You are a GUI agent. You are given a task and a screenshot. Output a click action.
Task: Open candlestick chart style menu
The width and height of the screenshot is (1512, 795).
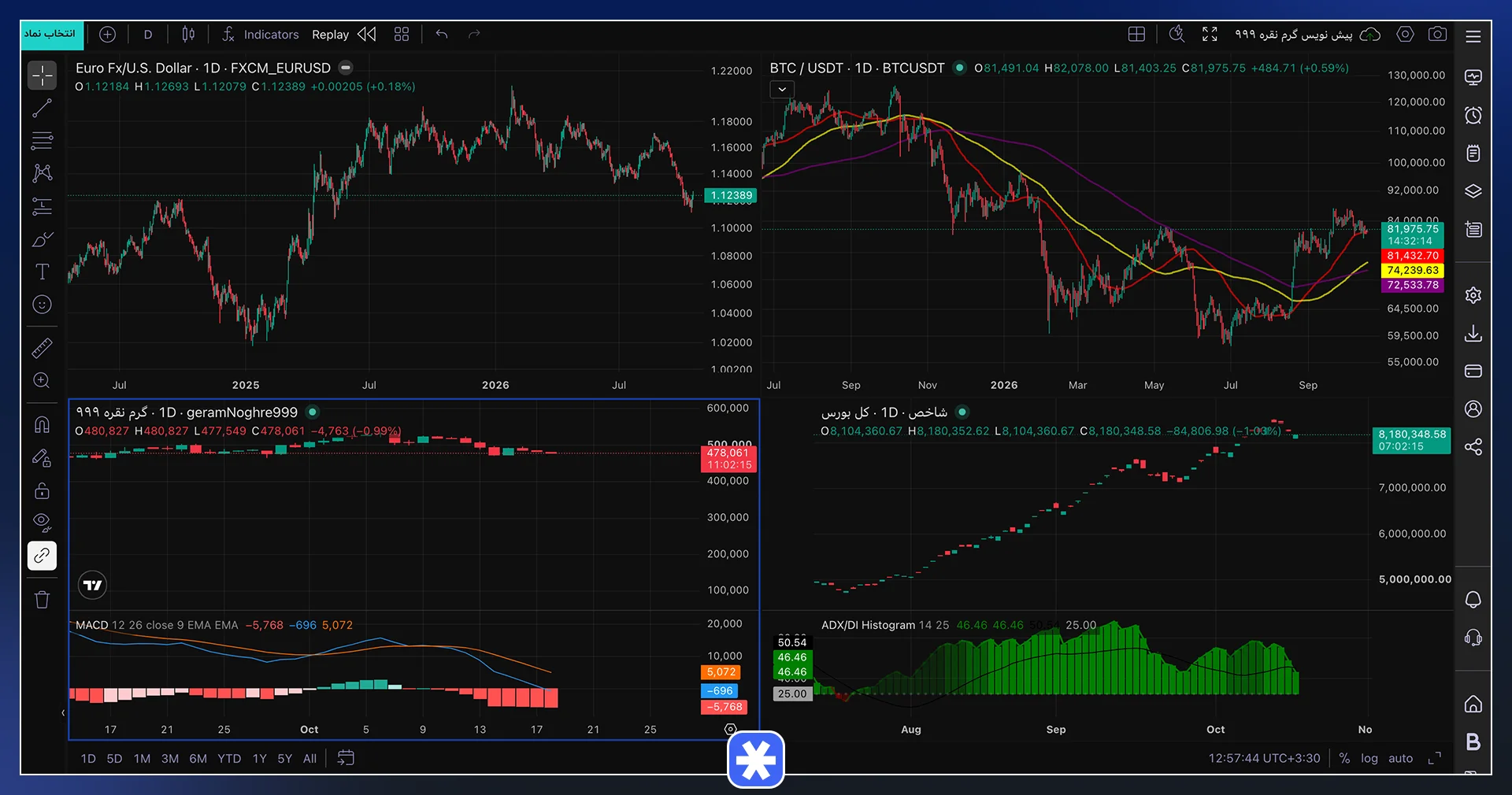coord(188,35)
